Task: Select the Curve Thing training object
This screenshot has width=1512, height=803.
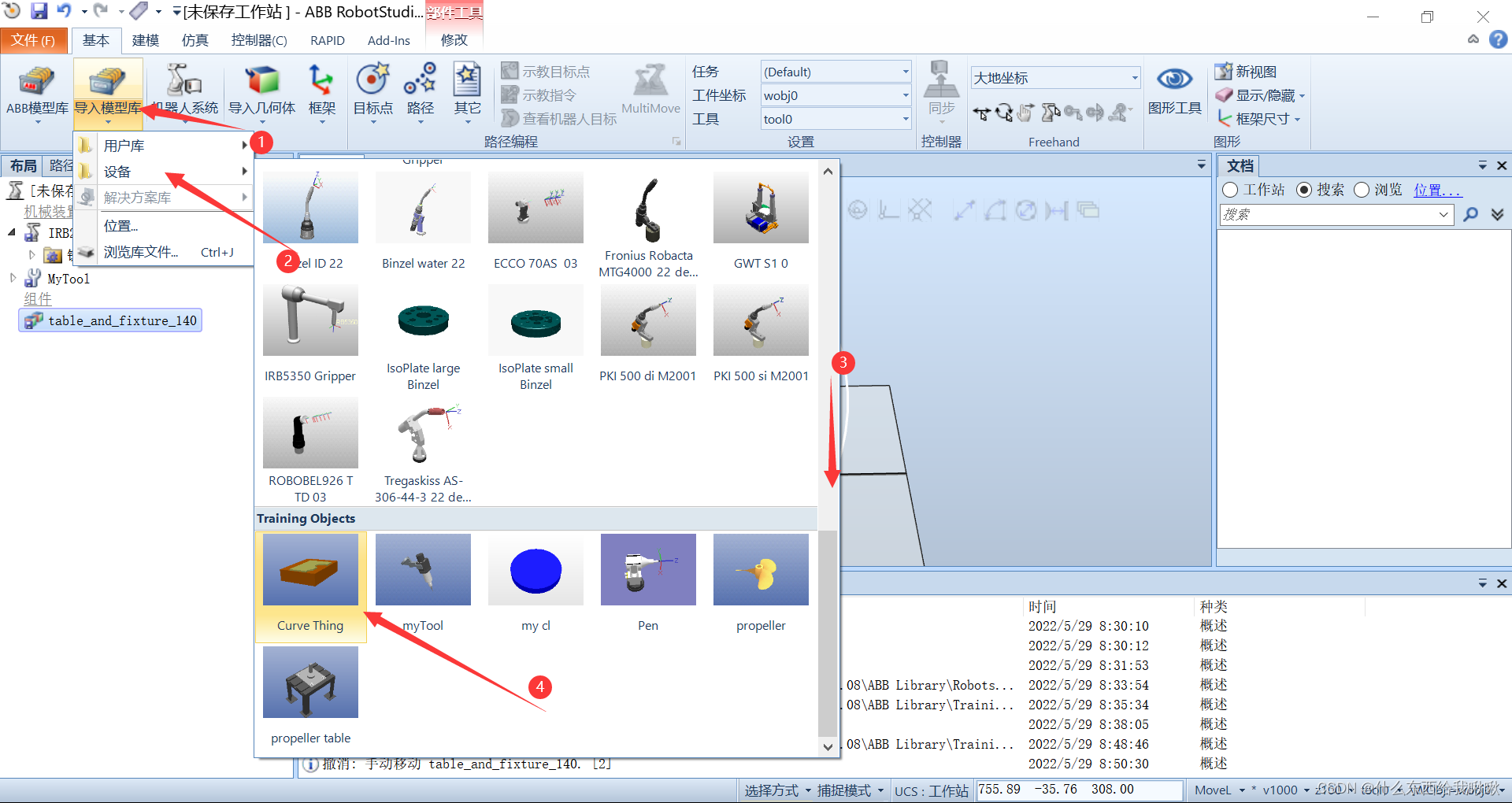Action: pyautogui.click(x=310, y=586)
